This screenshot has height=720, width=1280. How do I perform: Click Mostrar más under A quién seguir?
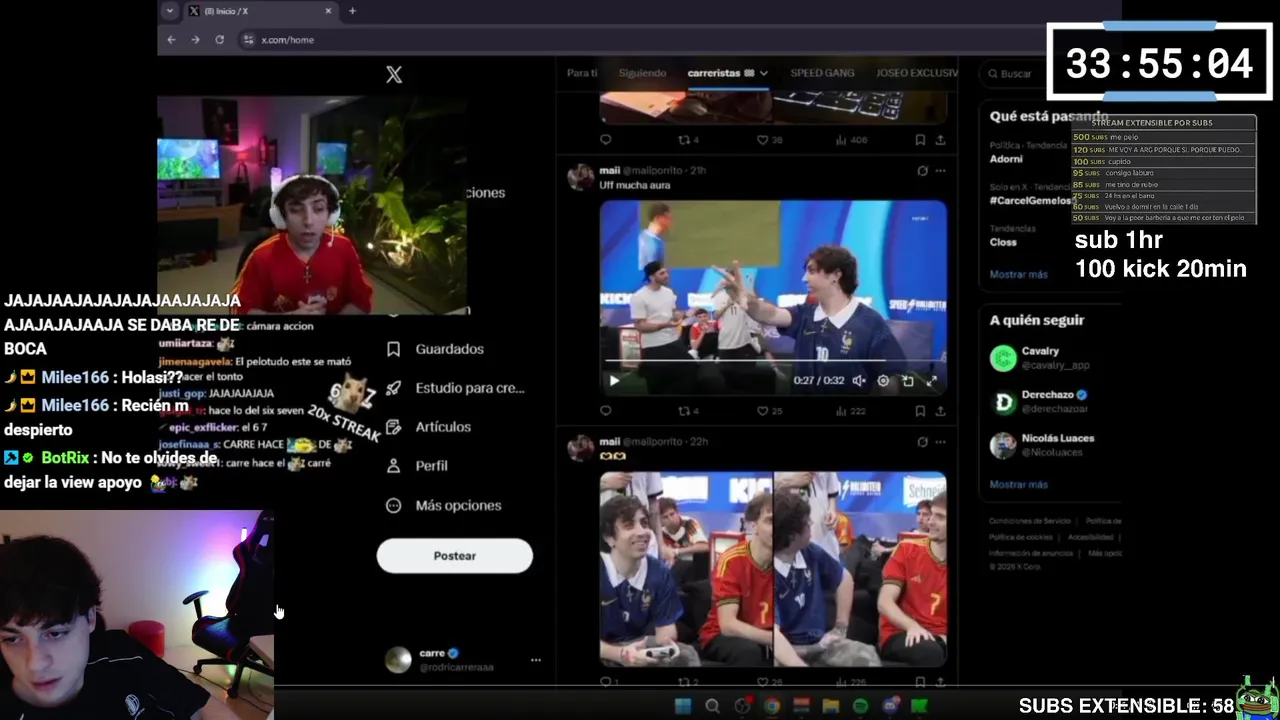(1018, 484)
